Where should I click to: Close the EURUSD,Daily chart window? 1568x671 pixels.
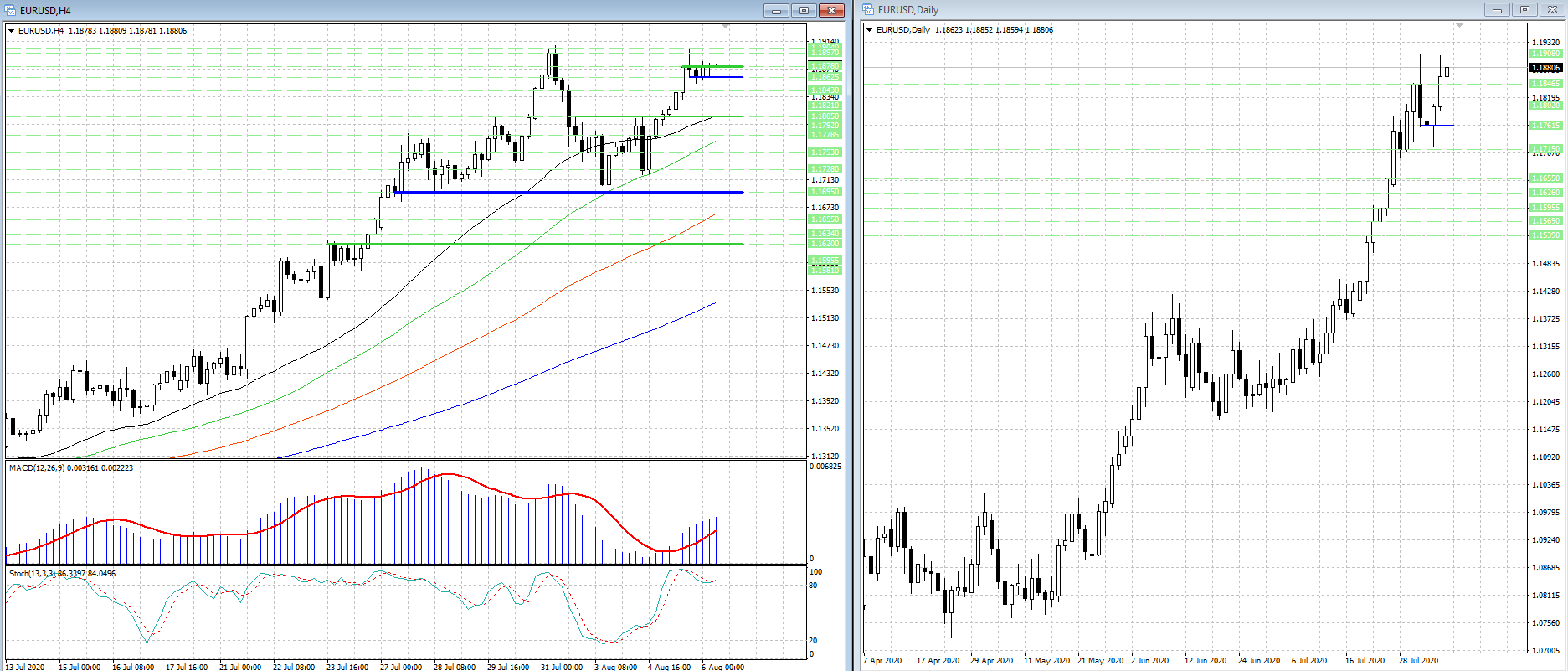1551,9
